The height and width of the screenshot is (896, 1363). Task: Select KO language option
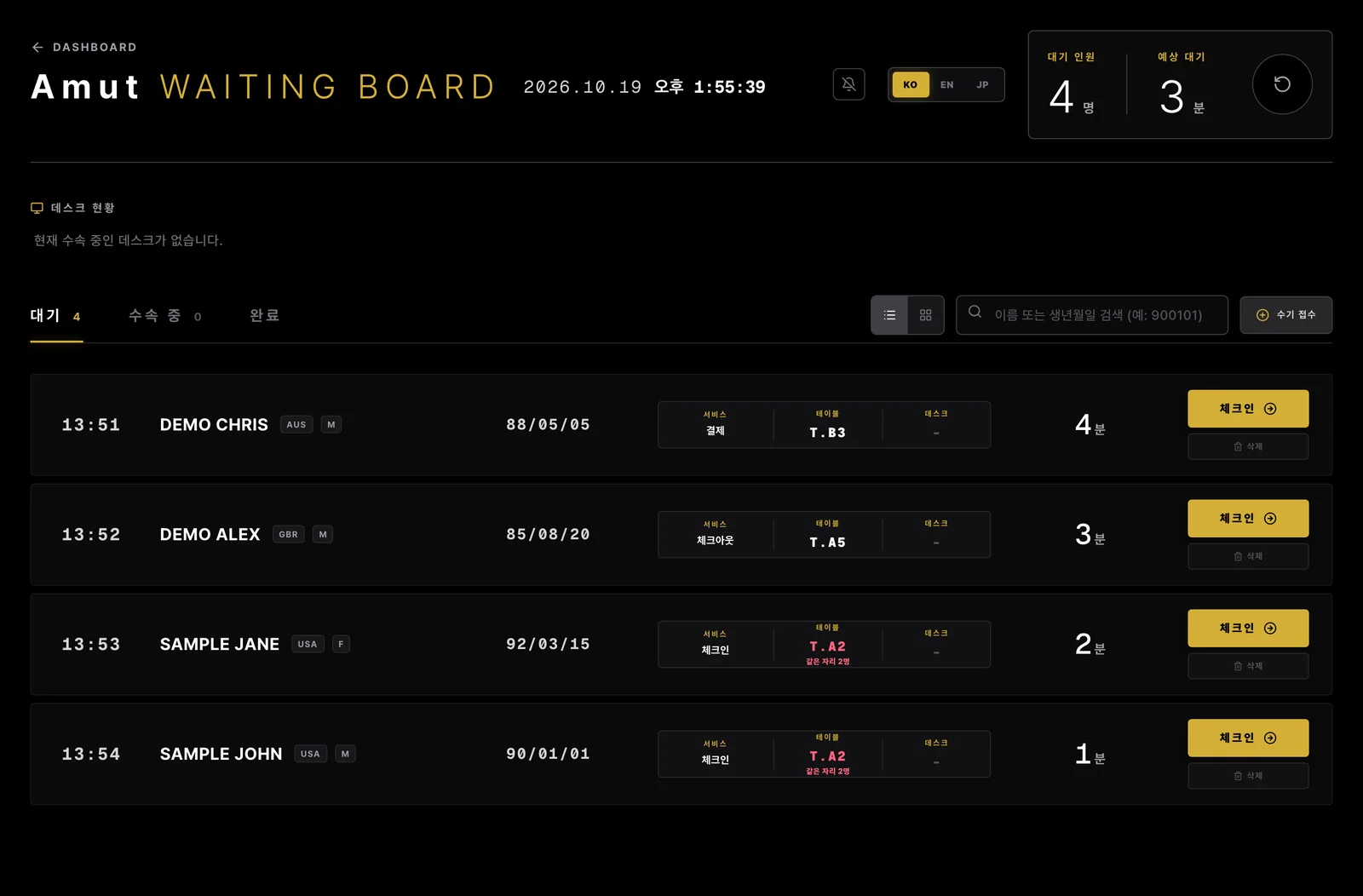tap(910, 84)
